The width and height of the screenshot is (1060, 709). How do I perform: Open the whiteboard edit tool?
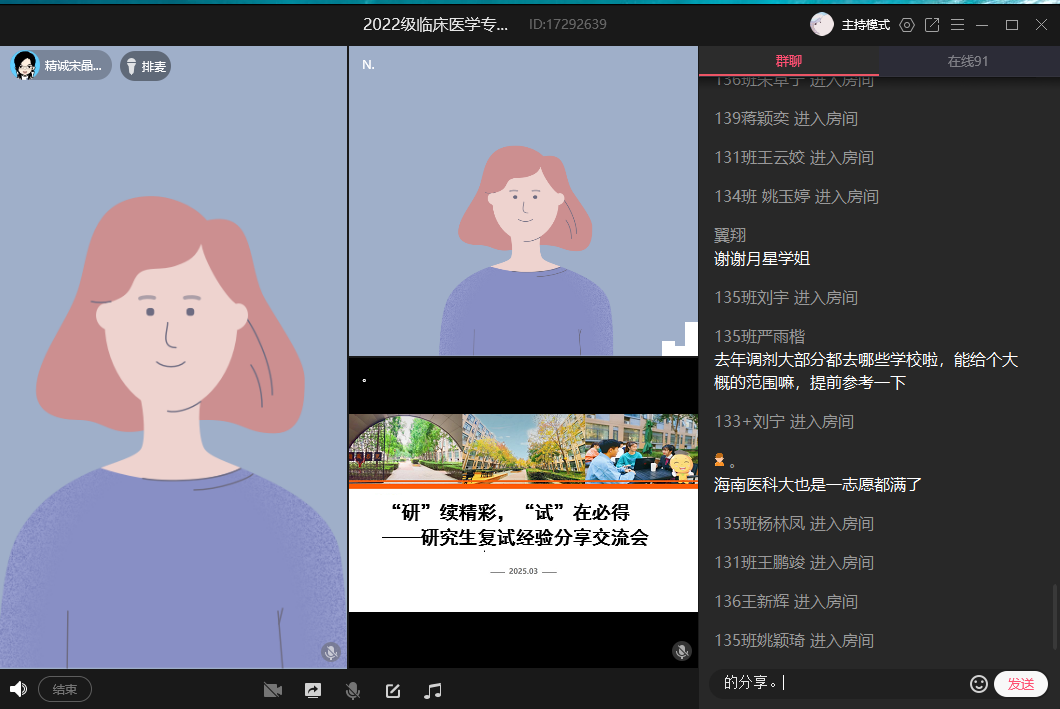point(393,690)
